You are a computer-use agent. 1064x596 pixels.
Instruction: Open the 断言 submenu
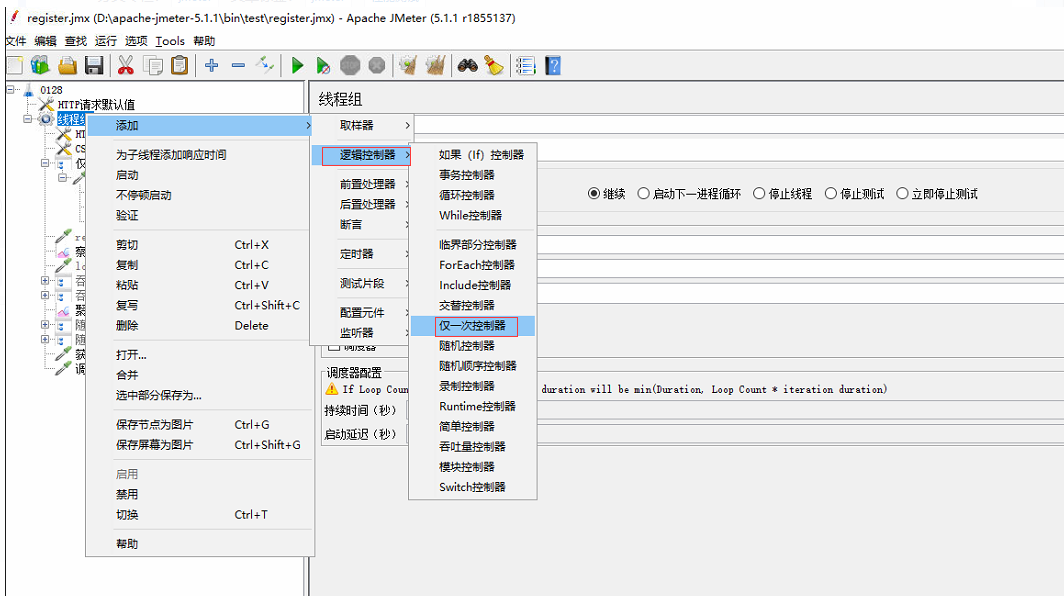pyautogui.click(x=361, y=225)
